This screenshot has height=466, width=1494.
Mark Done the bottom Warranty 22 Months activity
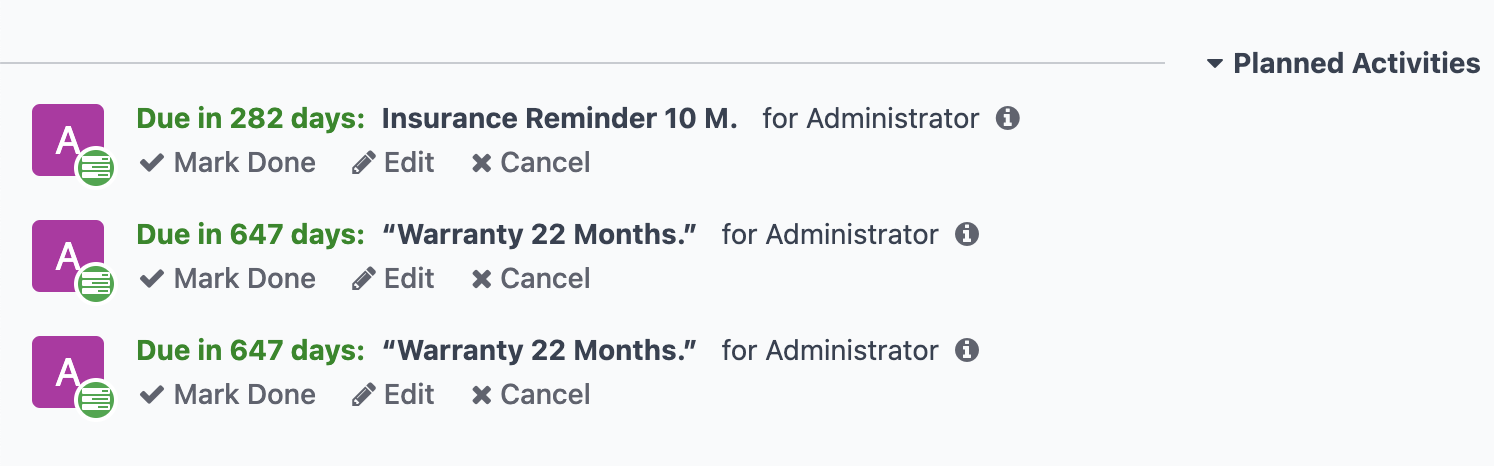[228, 395]
